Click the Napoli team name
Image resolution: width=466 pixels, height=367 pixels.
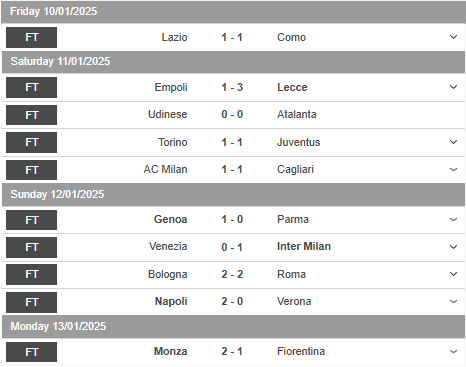coord(171,301)
